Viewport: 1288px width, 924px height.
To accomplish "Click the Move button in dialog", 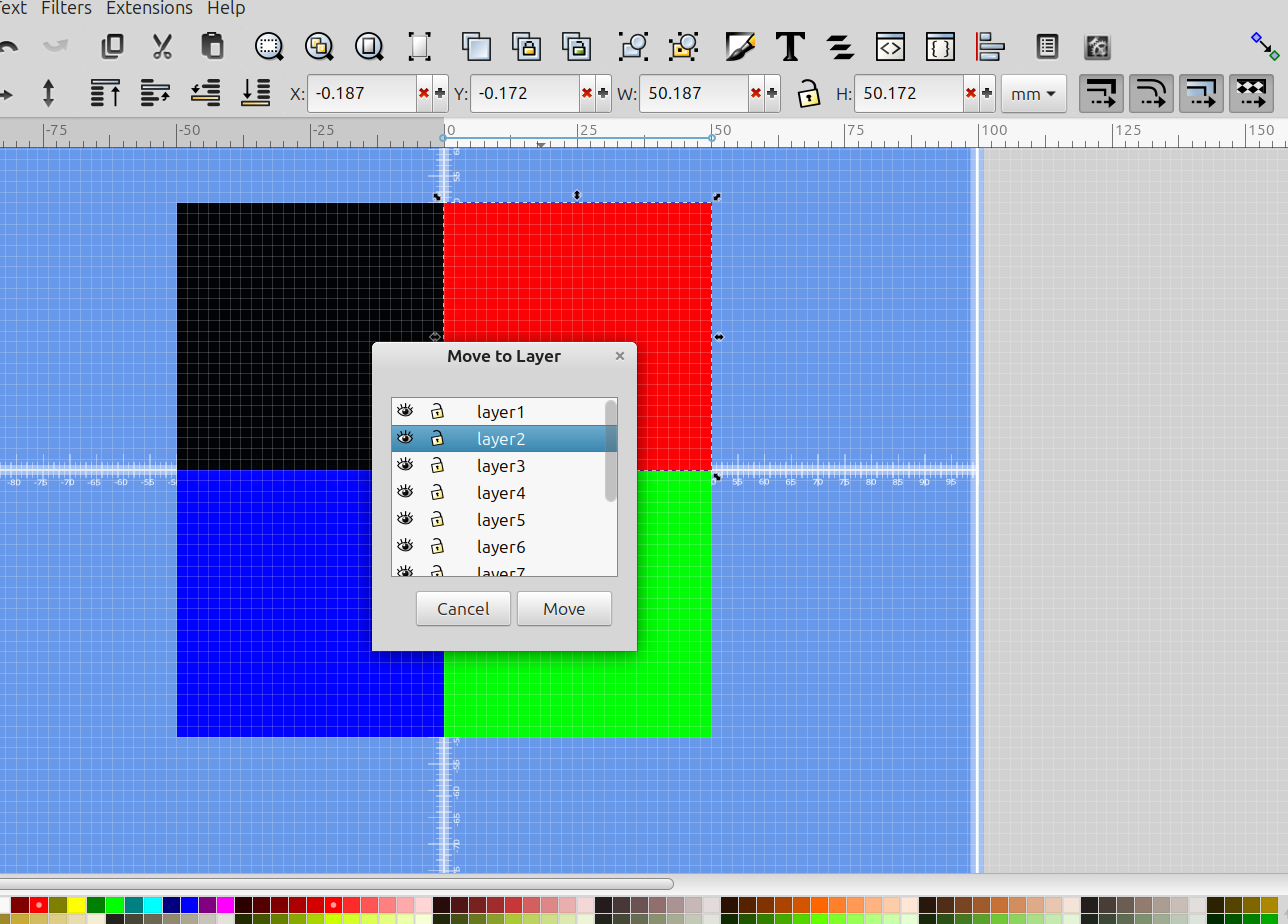I will coord(564,609).
